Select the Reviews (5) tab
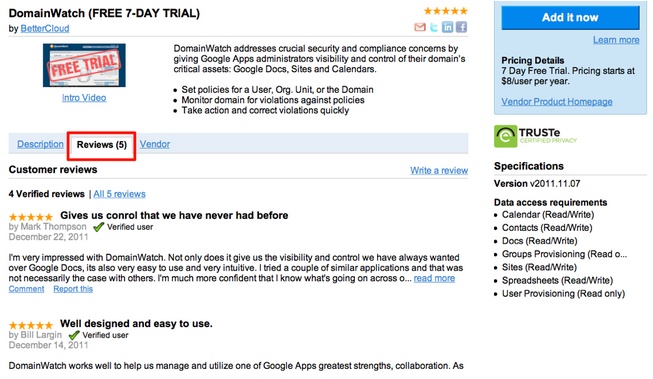Screen dimensions: 653x379 tap(102, 145)
